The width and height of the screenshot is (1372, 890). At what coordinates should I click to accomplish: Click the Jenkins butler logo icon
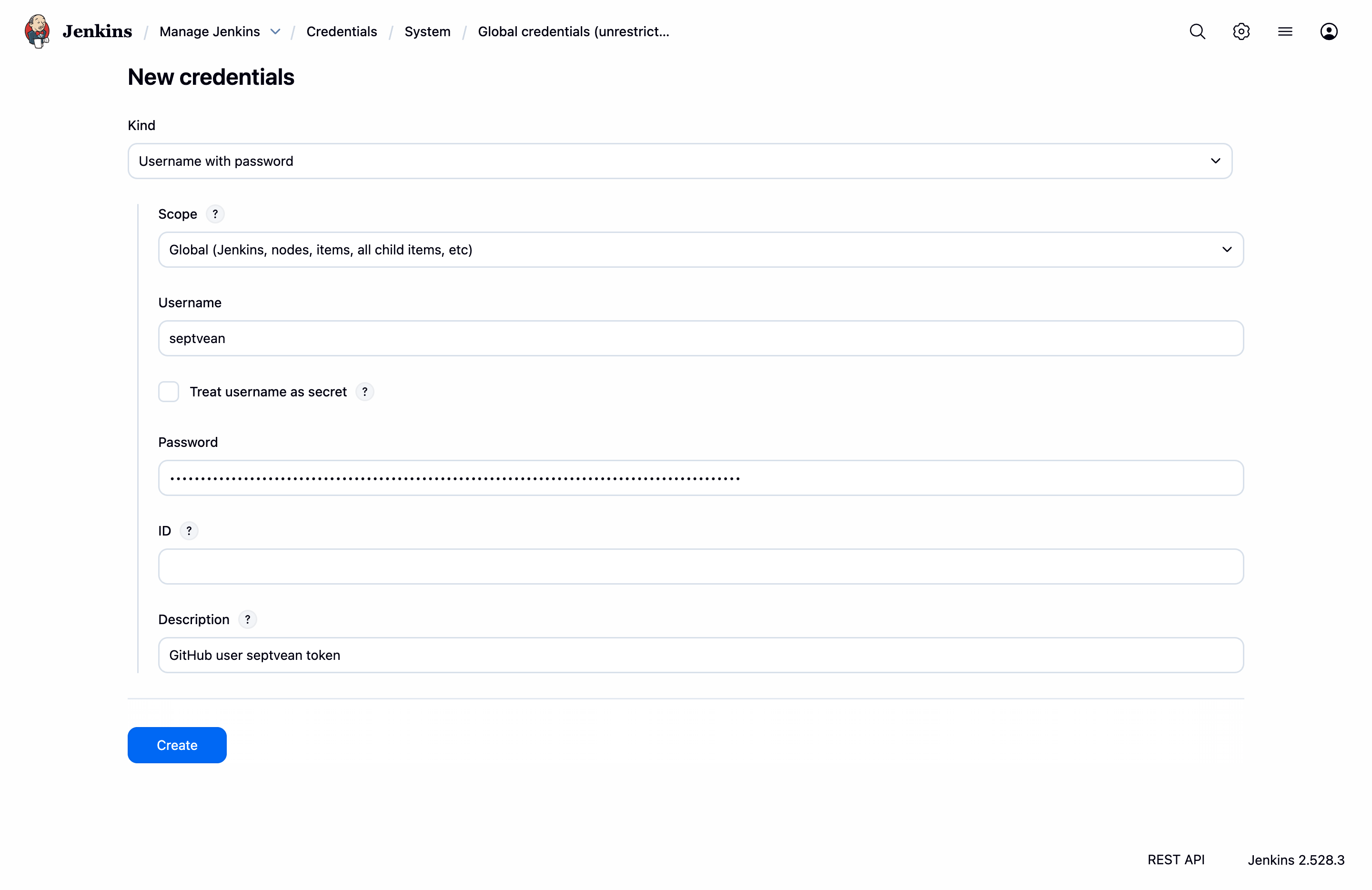37,31
